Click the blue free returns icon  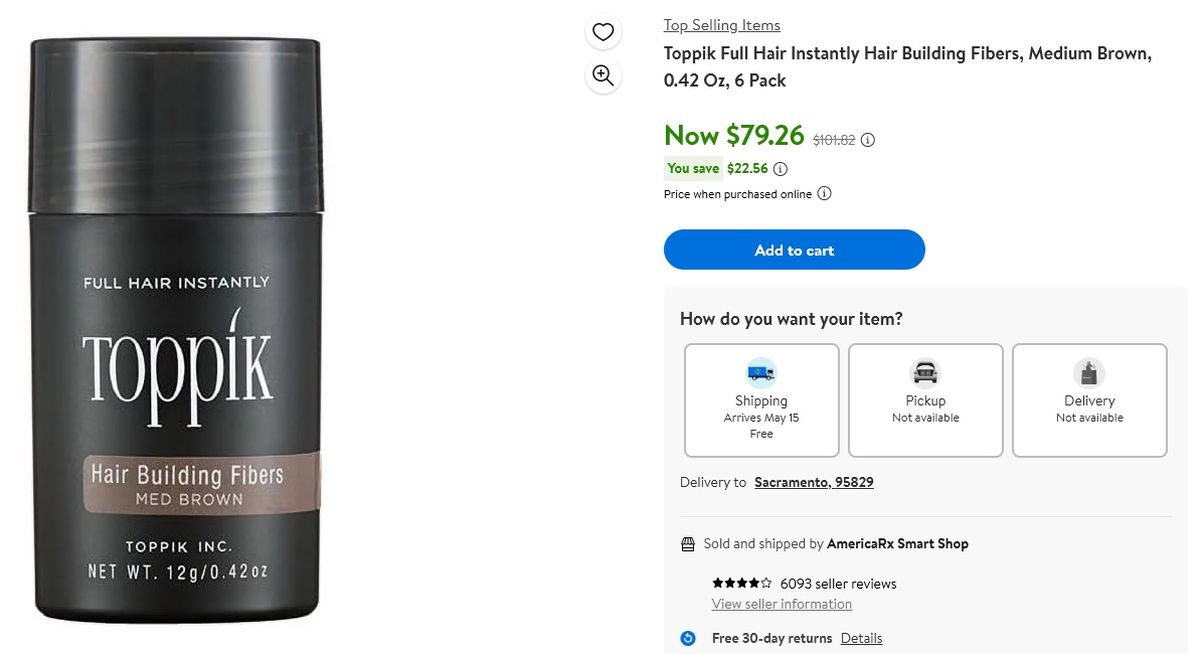click(687, 638)
